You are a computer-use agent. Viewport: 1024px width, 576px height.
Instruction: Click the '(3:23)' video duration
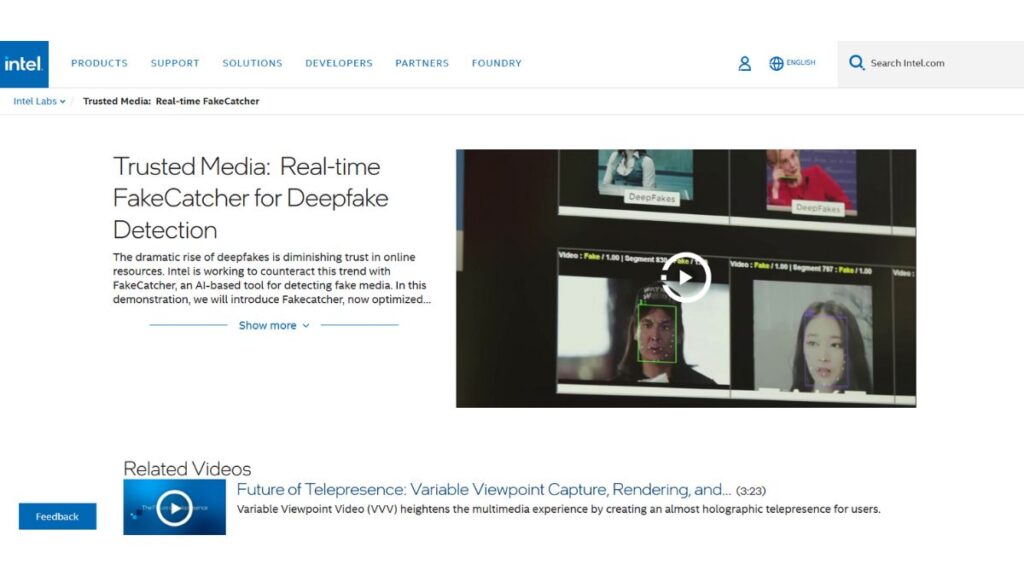tap(751, 490)
